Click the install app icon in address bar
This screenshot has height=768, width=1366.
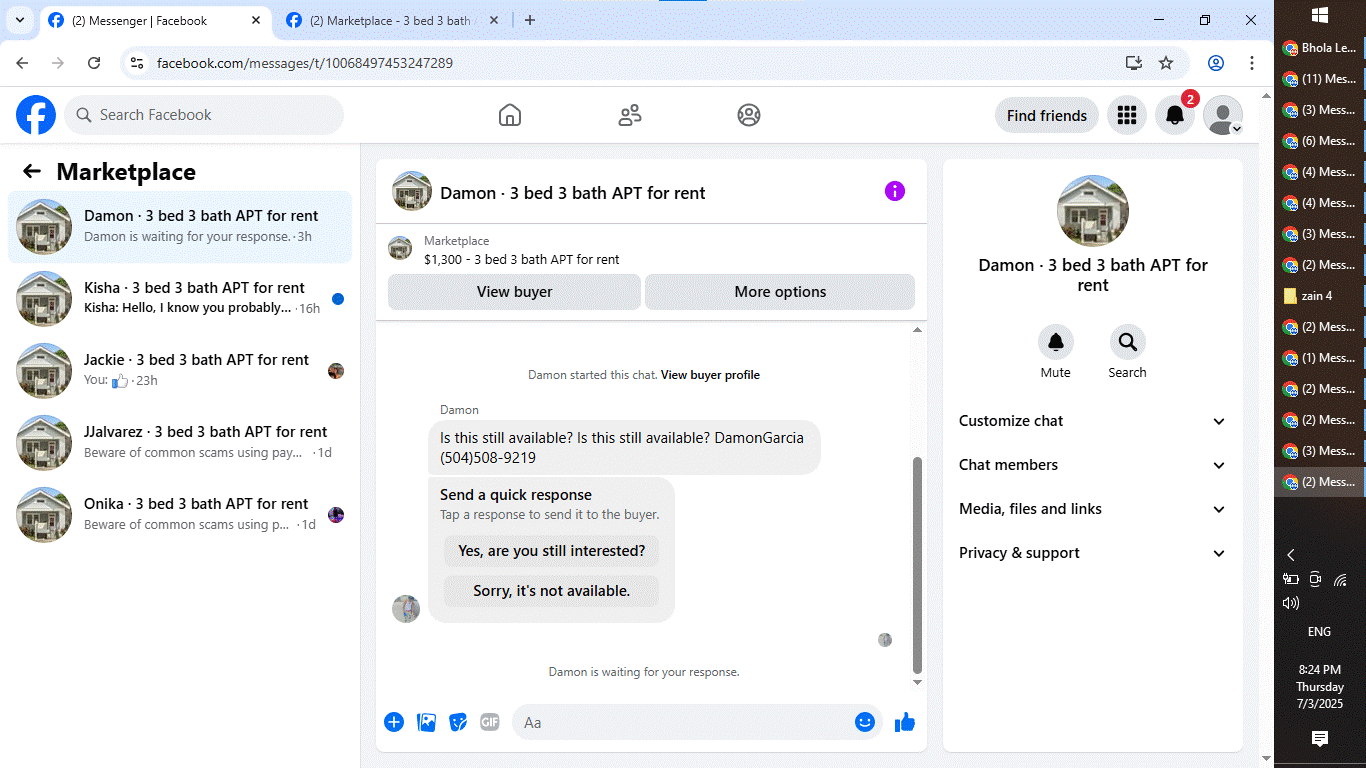[1133, 63]
